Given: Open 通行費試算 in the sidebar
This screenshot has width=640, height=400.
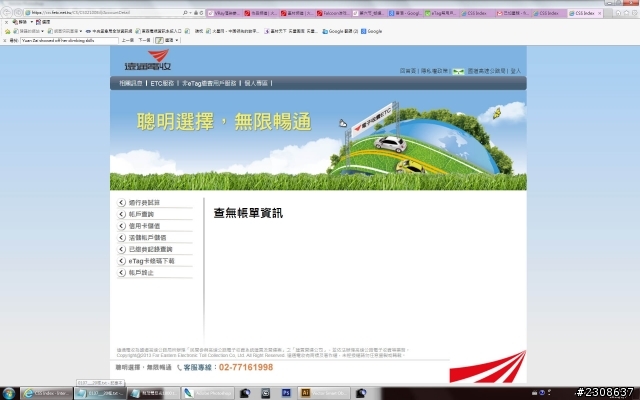Looking at the screenshot, I should (x=144, y=202).
